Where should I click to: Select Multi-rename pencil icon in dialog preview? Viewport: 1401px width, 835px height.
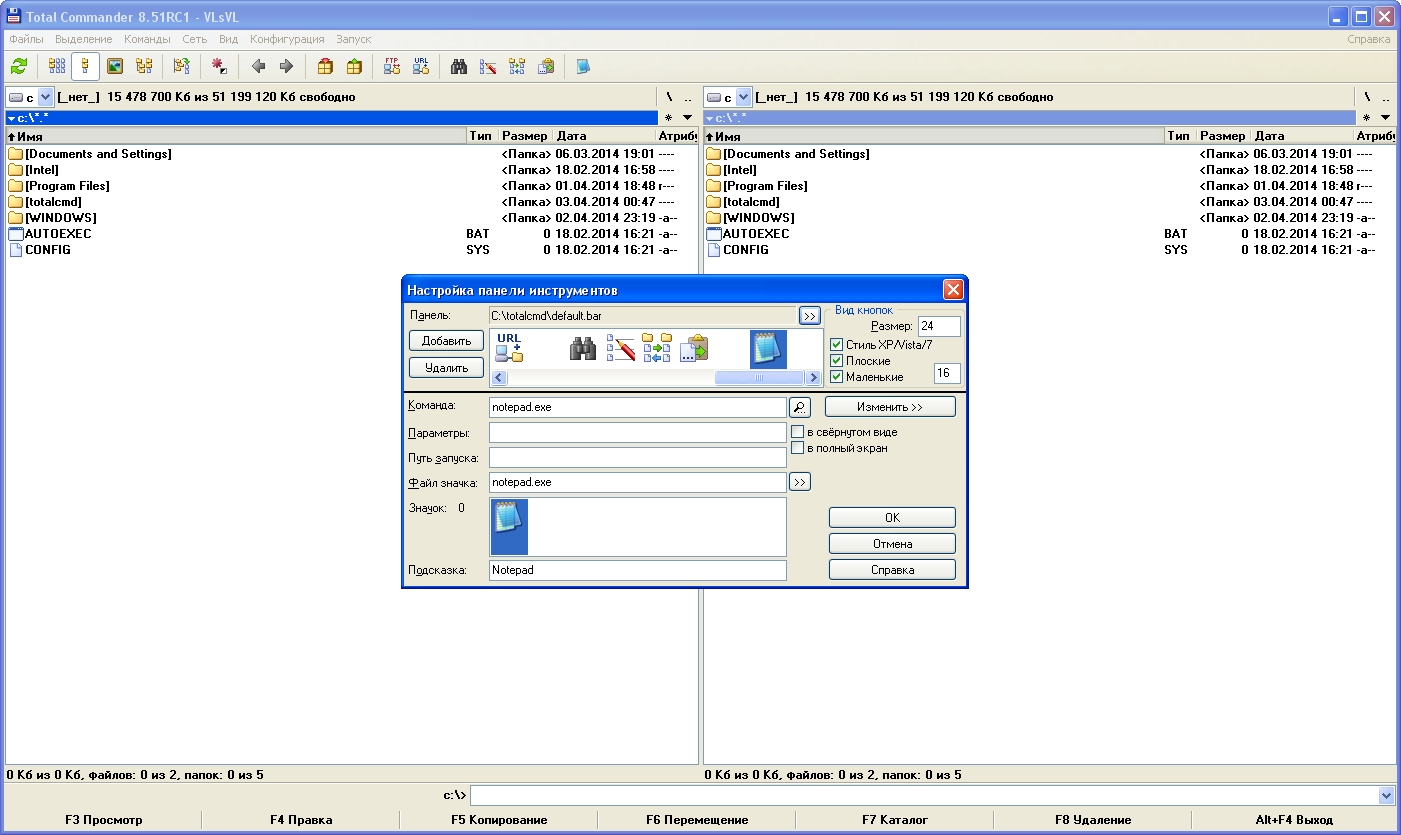620,349
